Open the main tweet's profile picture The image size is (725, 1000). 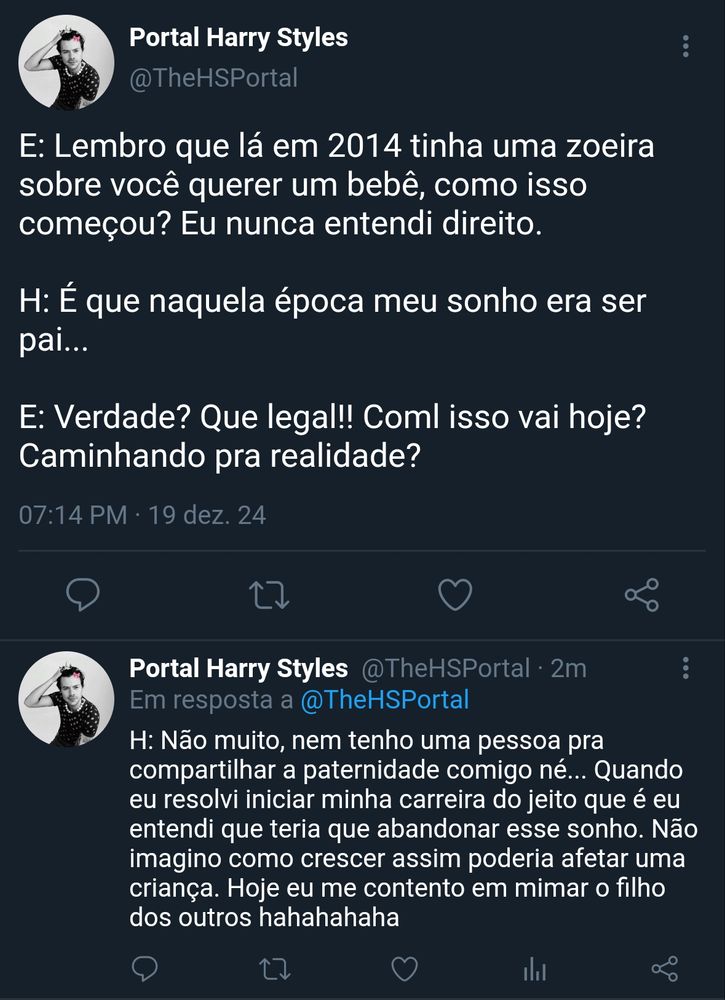point(66,63)
